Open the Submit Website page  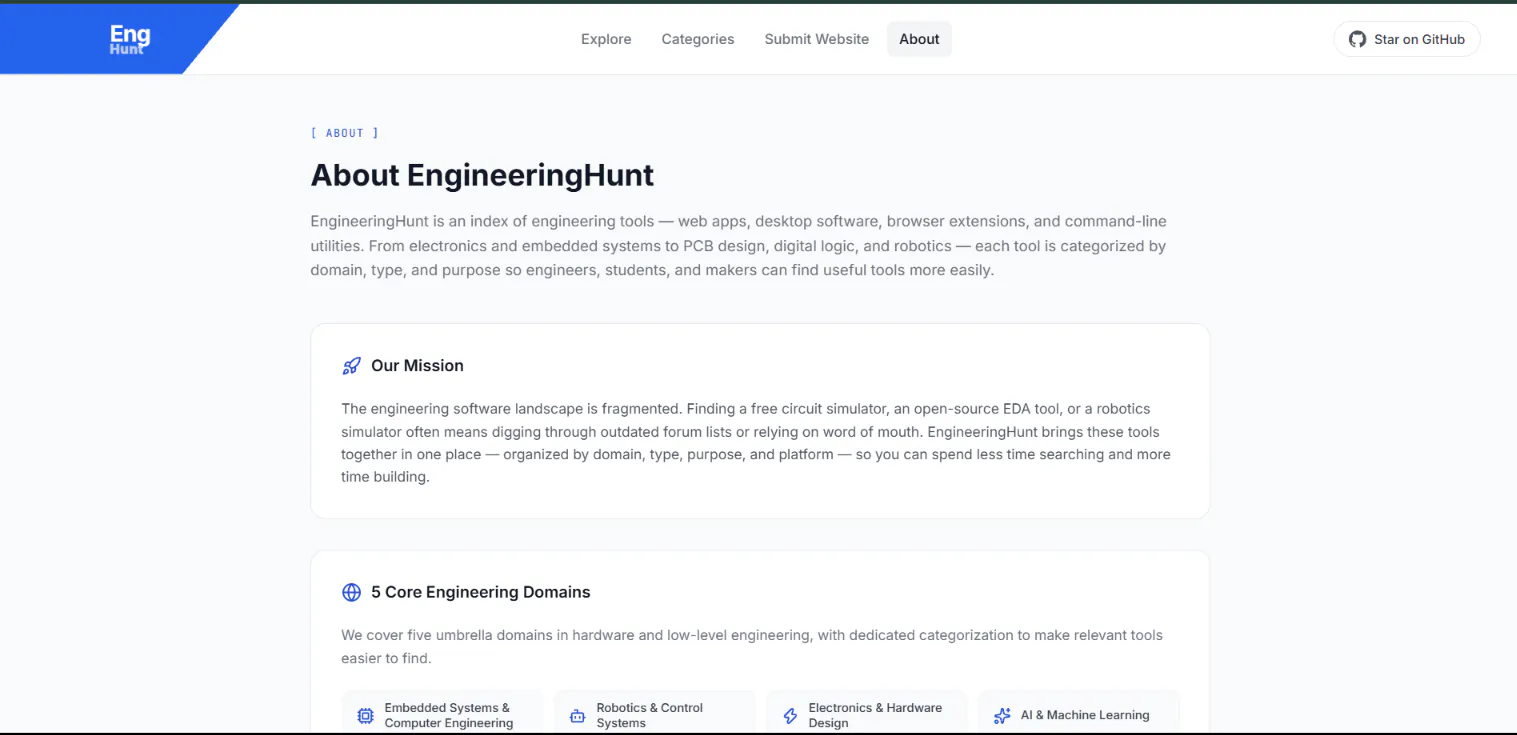pos(817,39)
